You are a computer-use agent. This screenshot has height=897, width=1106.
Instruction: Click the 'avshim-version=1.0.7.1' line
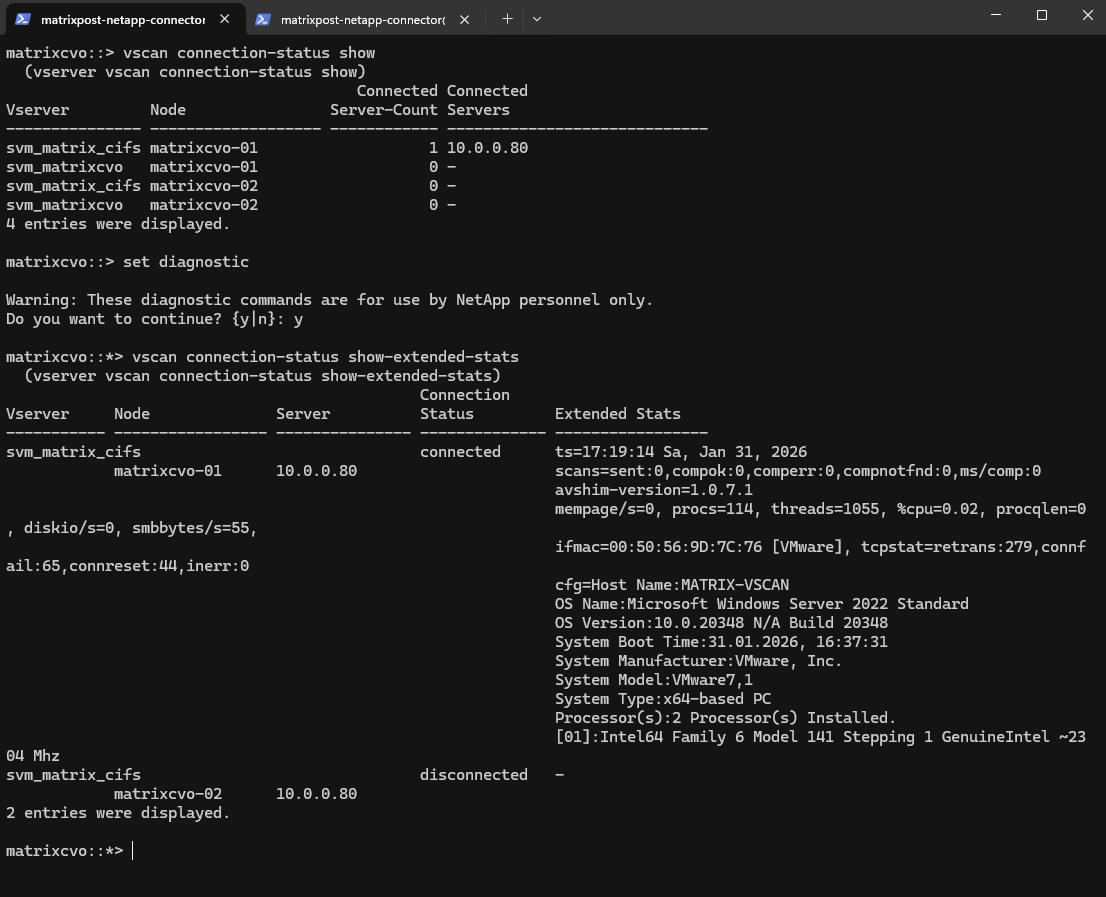tap(653, 490)
